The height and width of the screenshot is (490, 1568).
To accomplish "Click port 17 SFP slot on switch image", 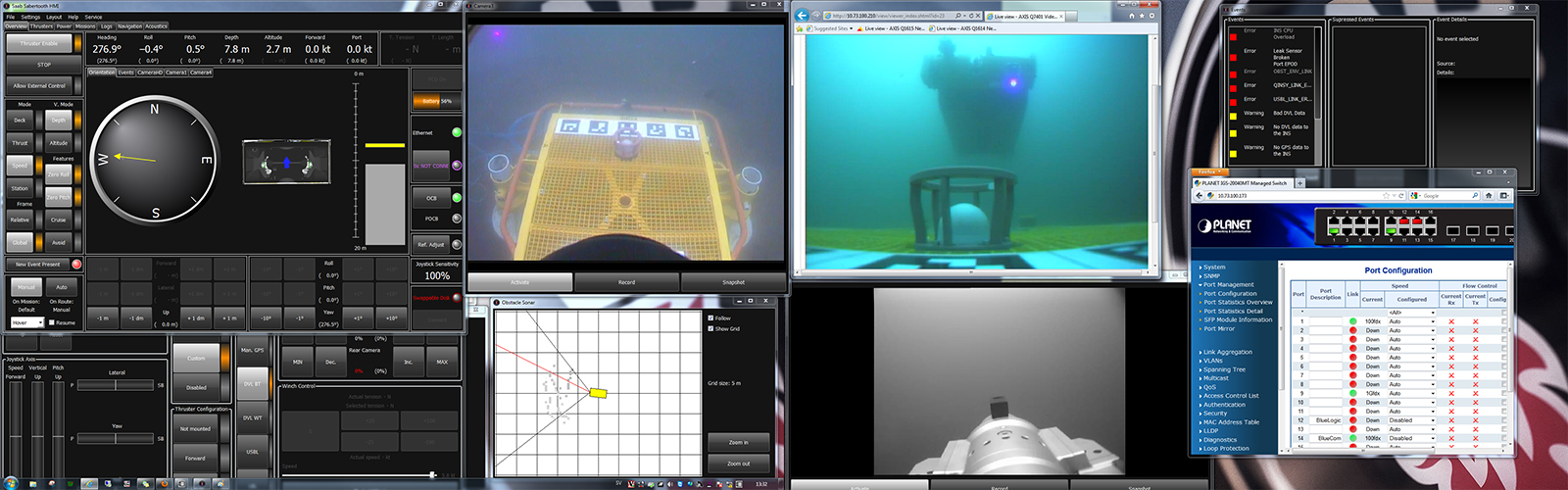I will 1453,231.
